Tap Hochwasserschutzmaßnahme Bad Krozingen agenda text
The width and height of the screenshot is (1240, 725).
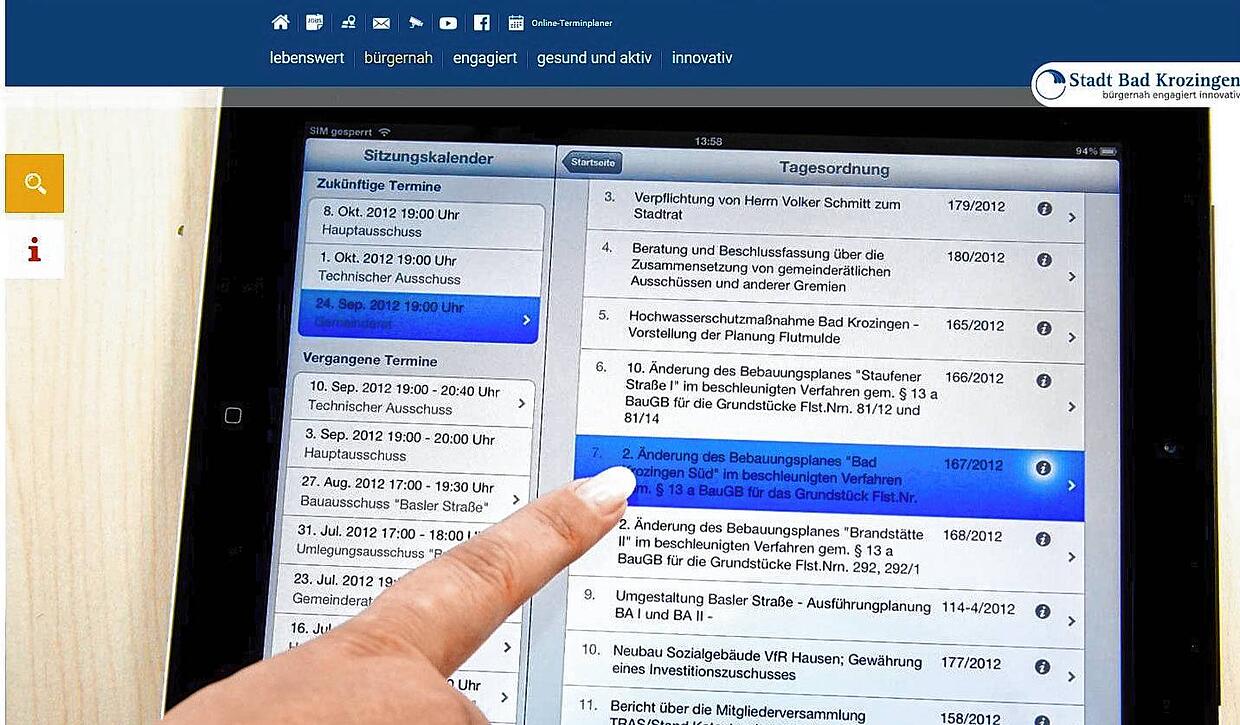coord(773,328)
